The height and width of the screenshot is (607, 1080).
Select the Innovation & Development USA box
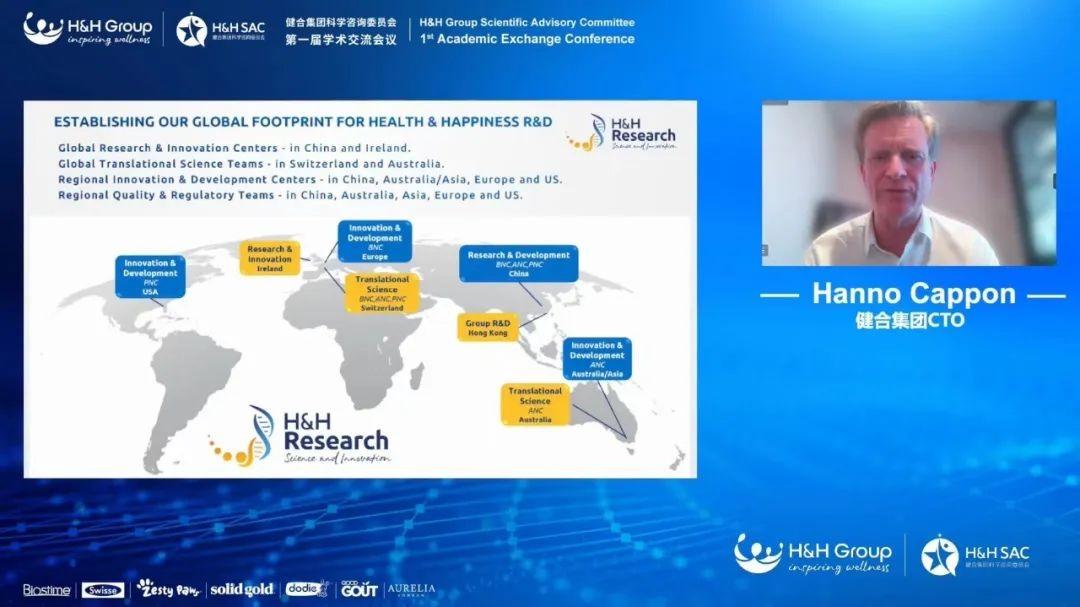[x=150, y=277]
